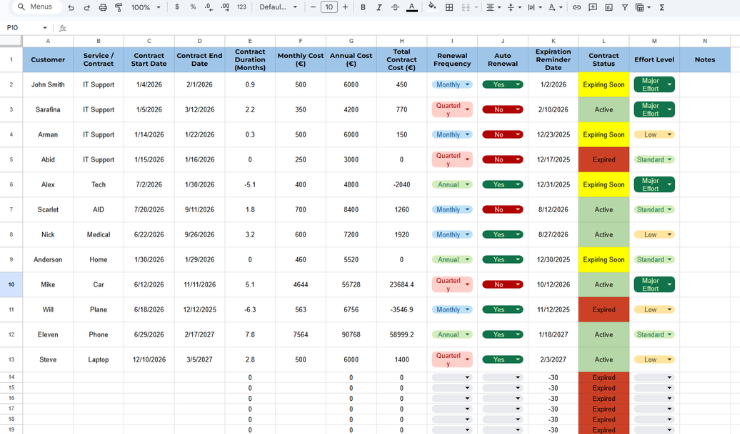
Task: Toggle bold formatting
Action: tap(362, 7)
